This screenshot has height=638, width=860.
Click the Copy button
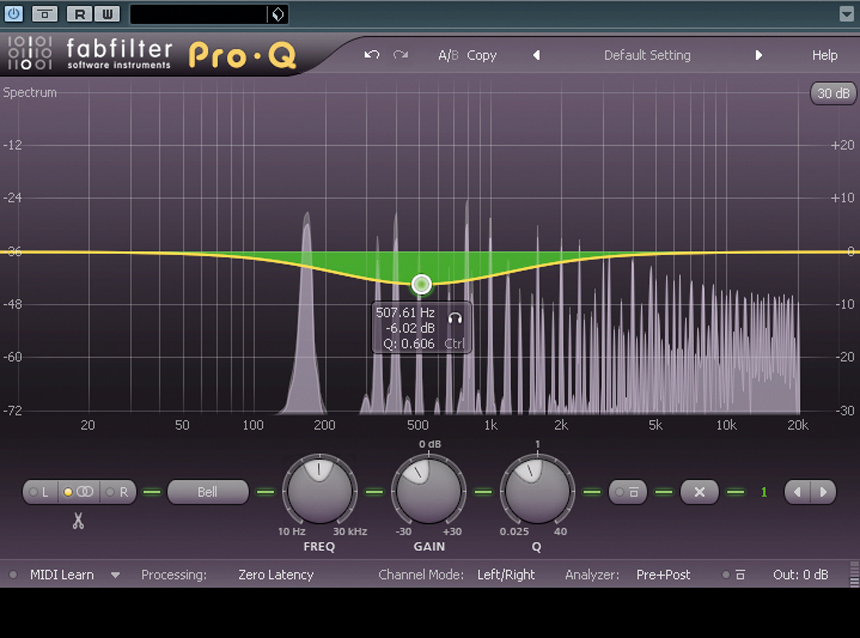coord(482,55)
